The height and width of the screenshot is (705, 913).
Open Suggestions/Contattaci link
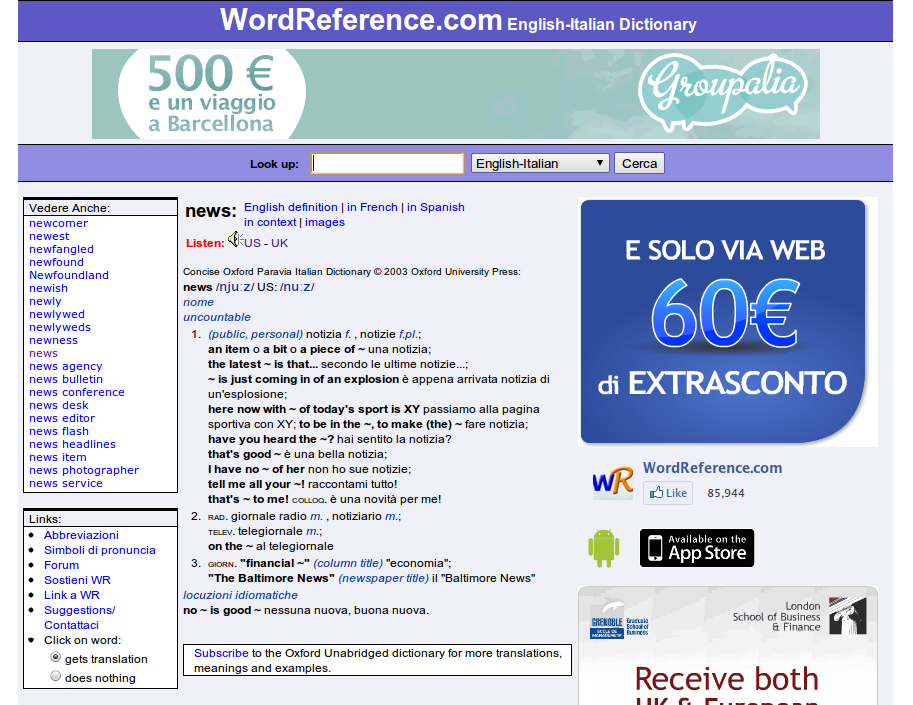(x=80, y=618)
